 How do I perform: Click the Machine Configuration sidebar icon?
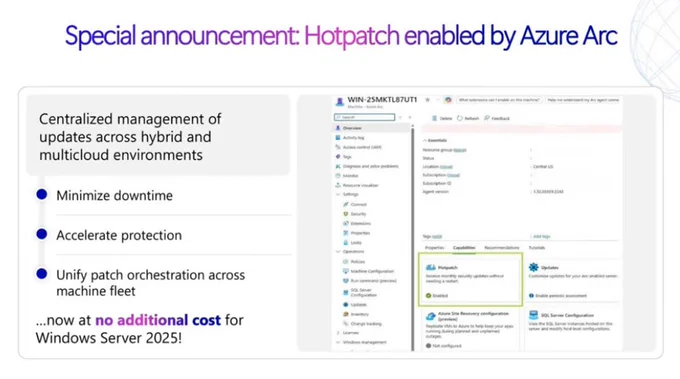346,271
